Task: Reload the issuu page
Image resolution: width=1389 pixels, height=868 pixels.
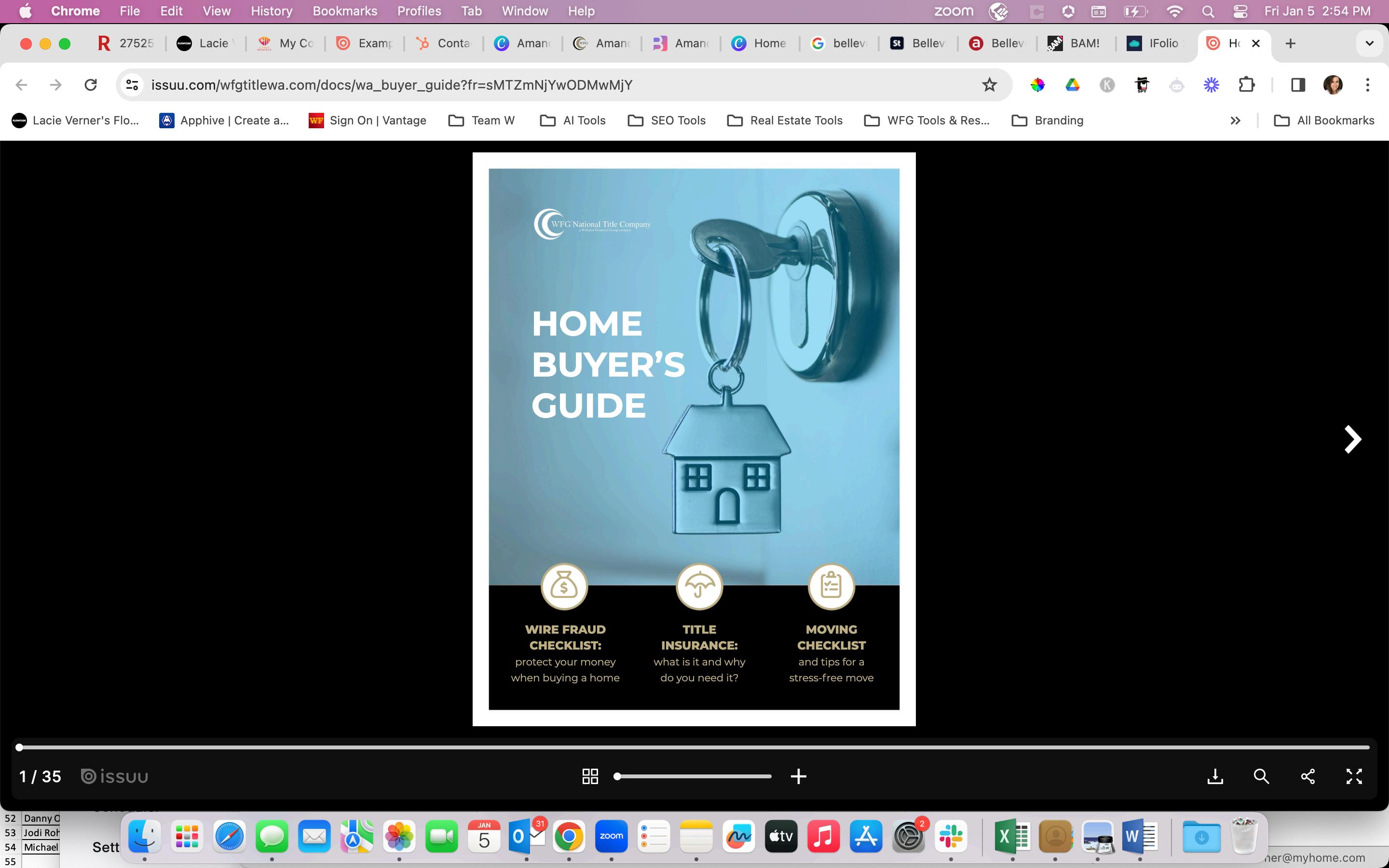Action: click(x=91, y=85)
